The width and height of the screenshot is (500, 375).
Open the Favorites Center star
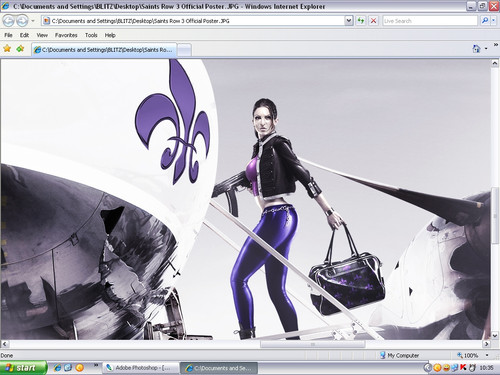click(x=7, y=49)
